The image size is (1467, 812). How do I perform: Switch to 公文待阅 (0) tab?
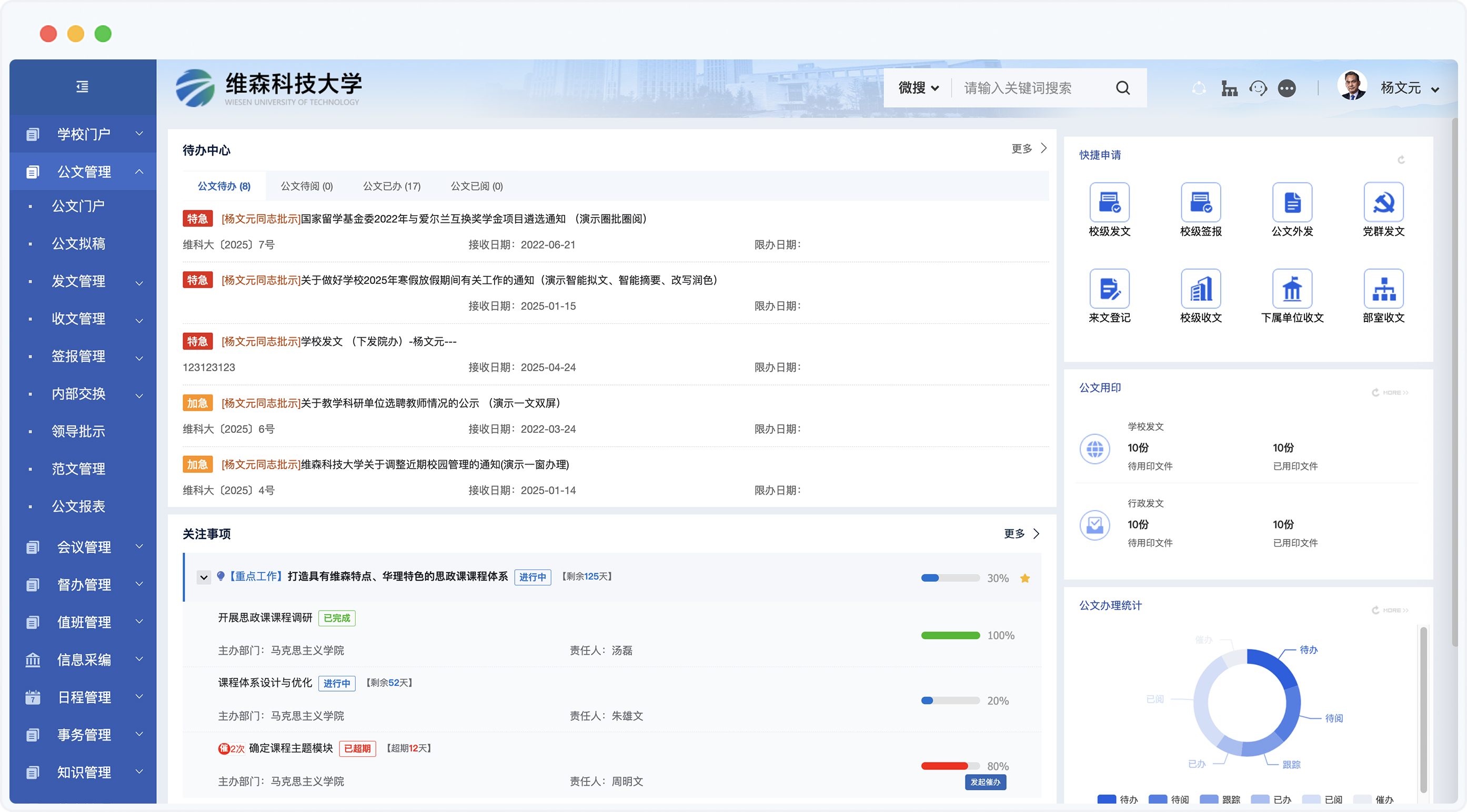(306, 186)
